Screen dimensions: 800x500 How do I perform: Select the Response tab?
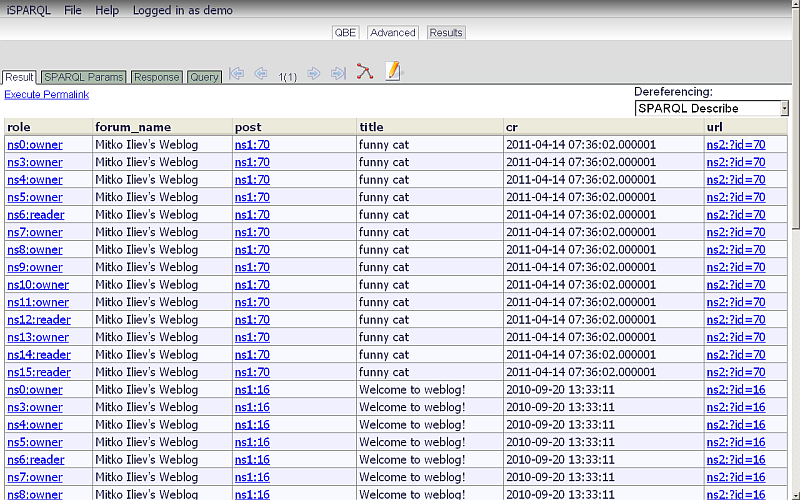(x=157, y=77)
